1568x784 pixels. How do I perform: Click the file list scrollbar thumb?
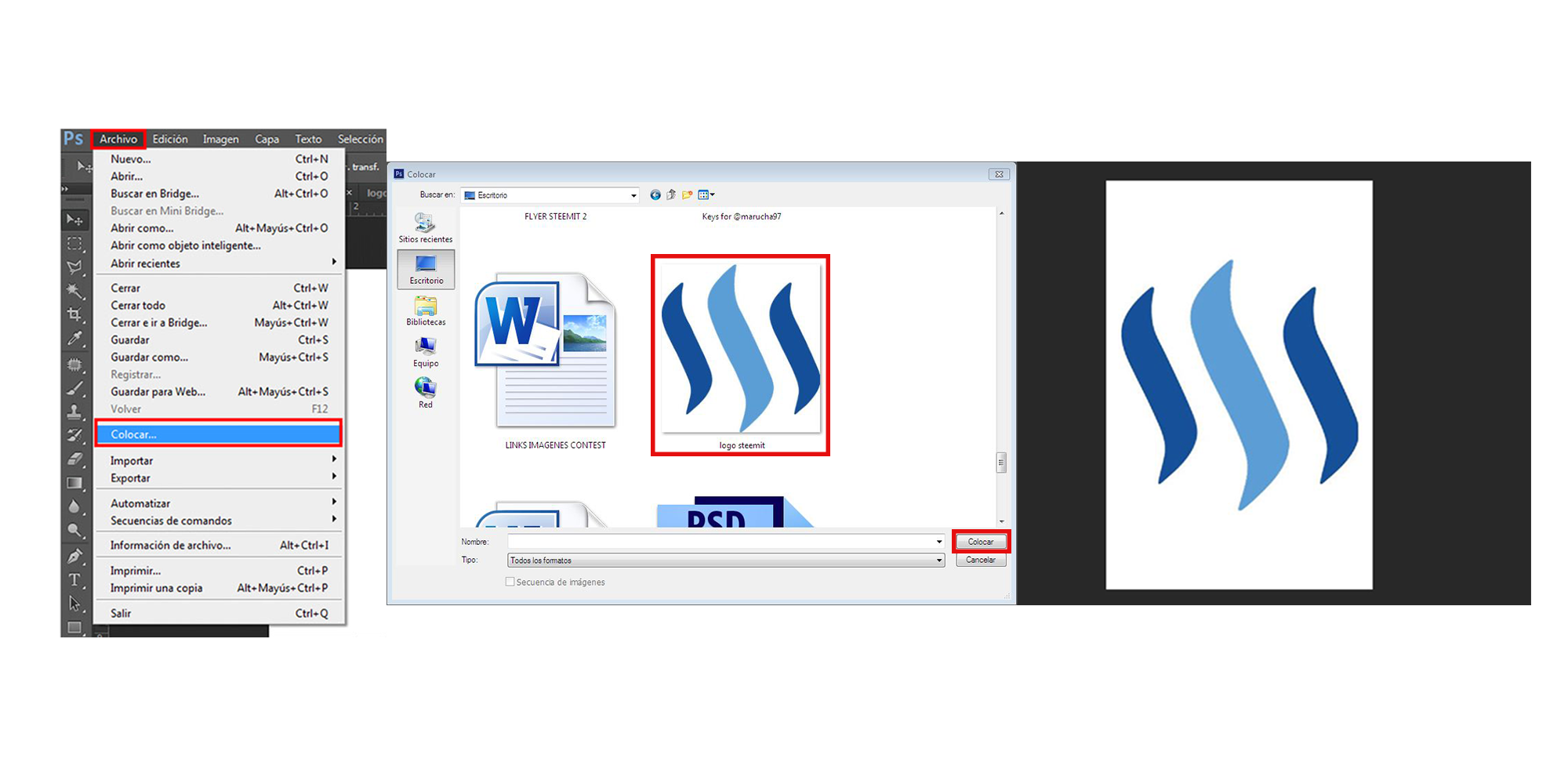pyautogui.click(x=1001, y=463)
